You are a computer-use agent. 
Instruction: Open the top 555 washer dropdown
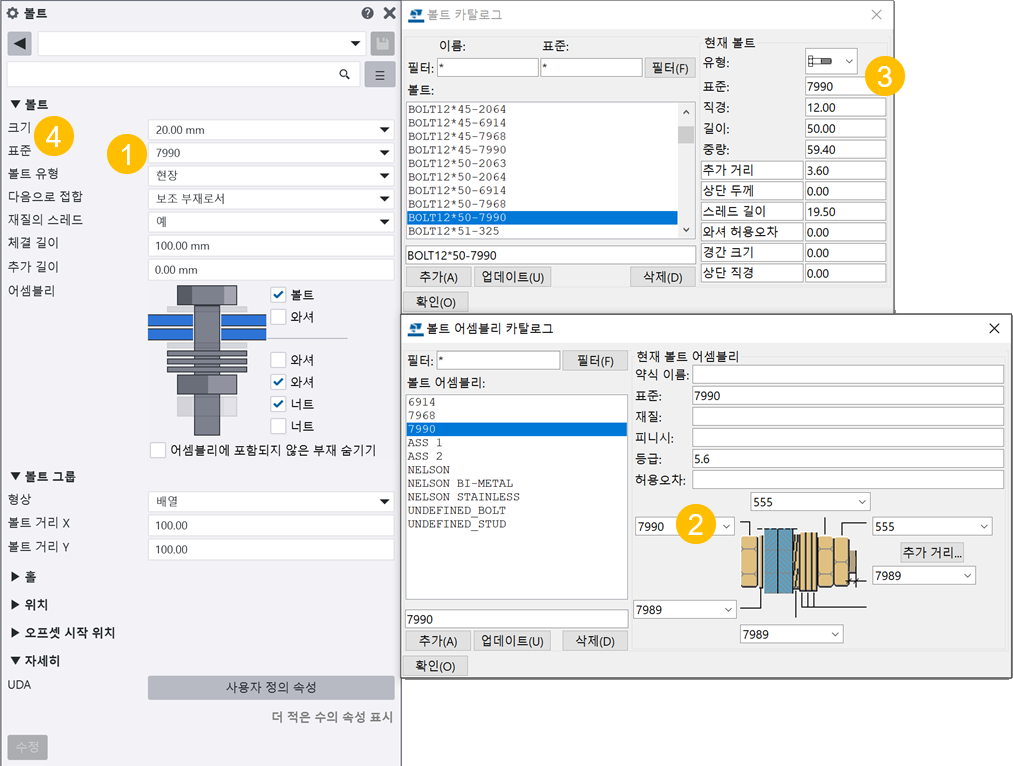[810, 502]
